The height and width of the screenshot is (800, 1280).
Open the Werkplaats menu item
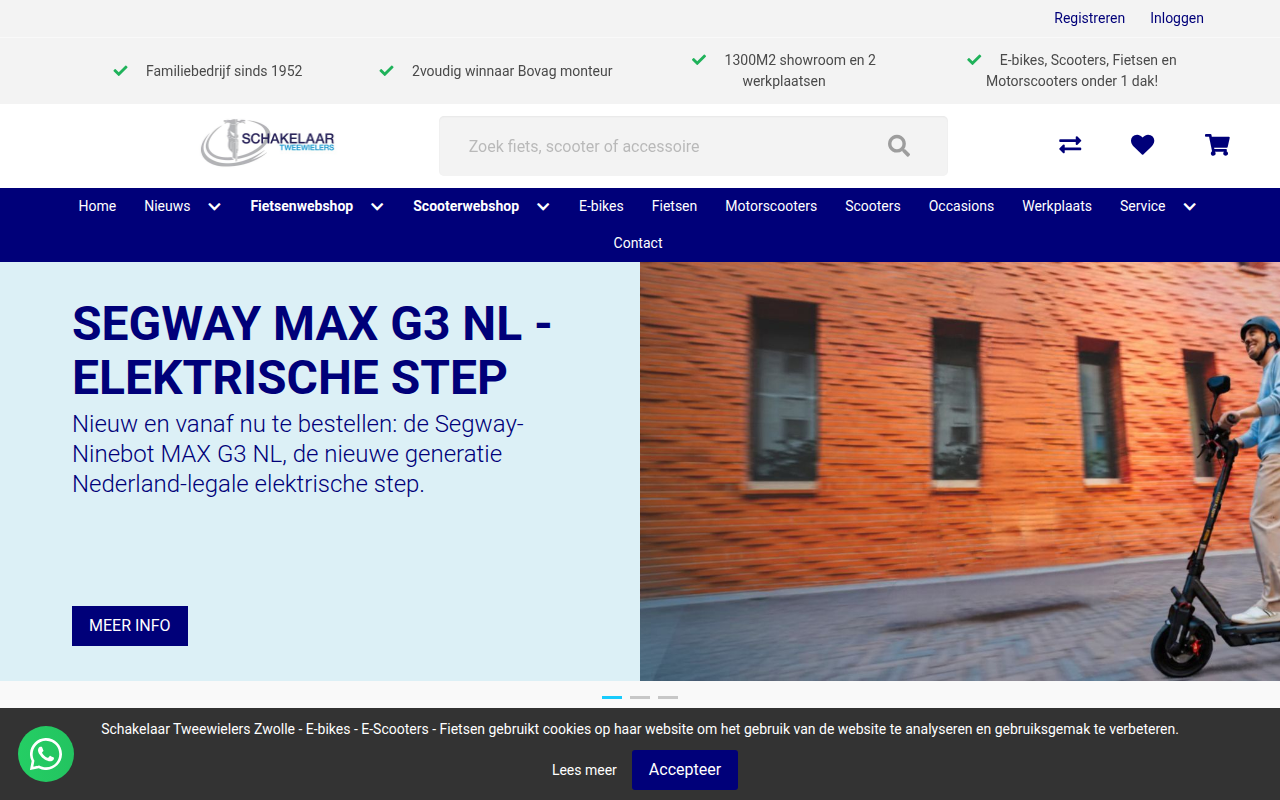(x=1057, y=206)
